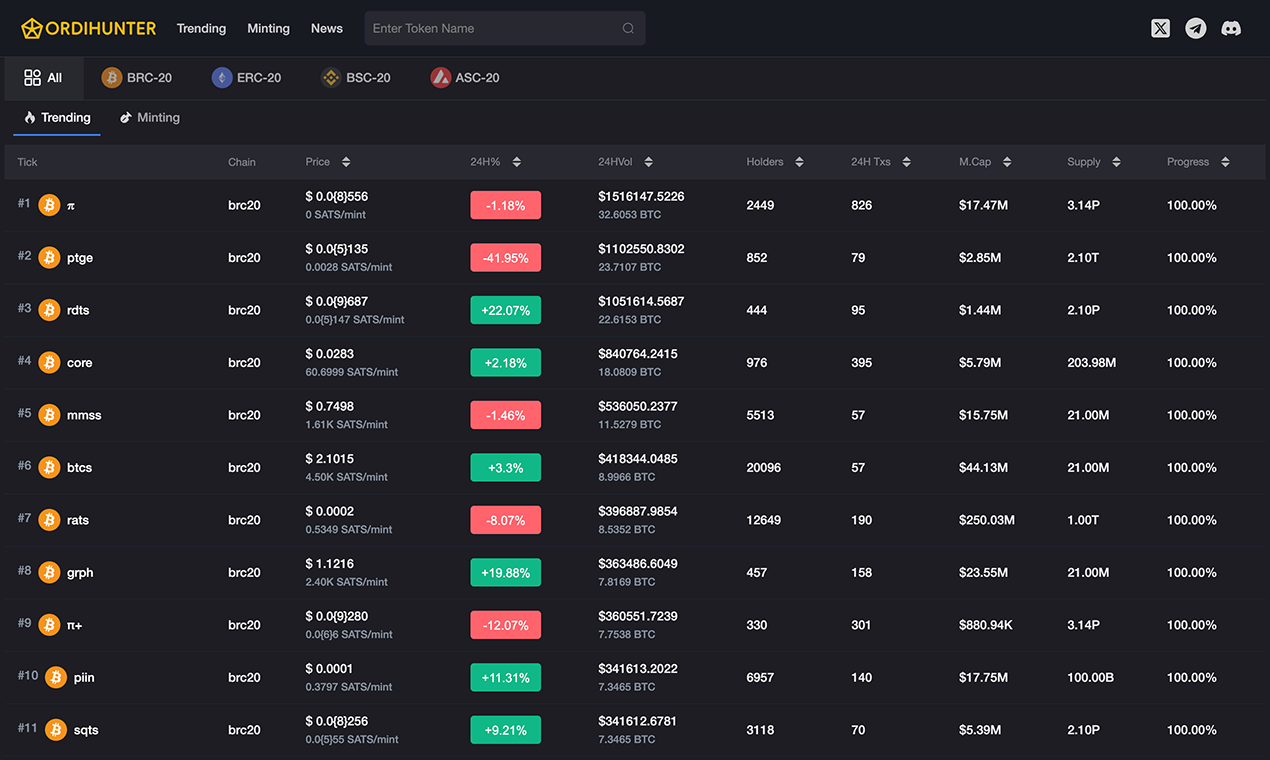The width and height of the screenshot is (1270, 760).
Task: Sort by 24HVol column arrows
Action: (x=648, y=162)
